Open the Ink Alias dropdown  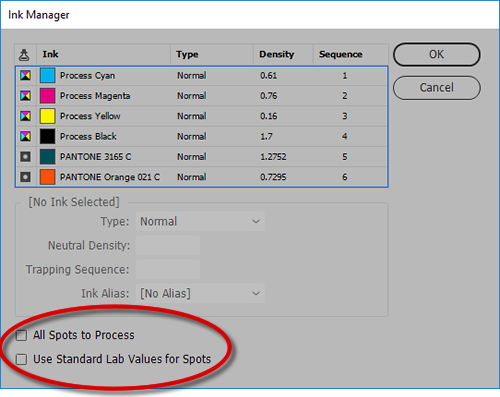(200, 293)
